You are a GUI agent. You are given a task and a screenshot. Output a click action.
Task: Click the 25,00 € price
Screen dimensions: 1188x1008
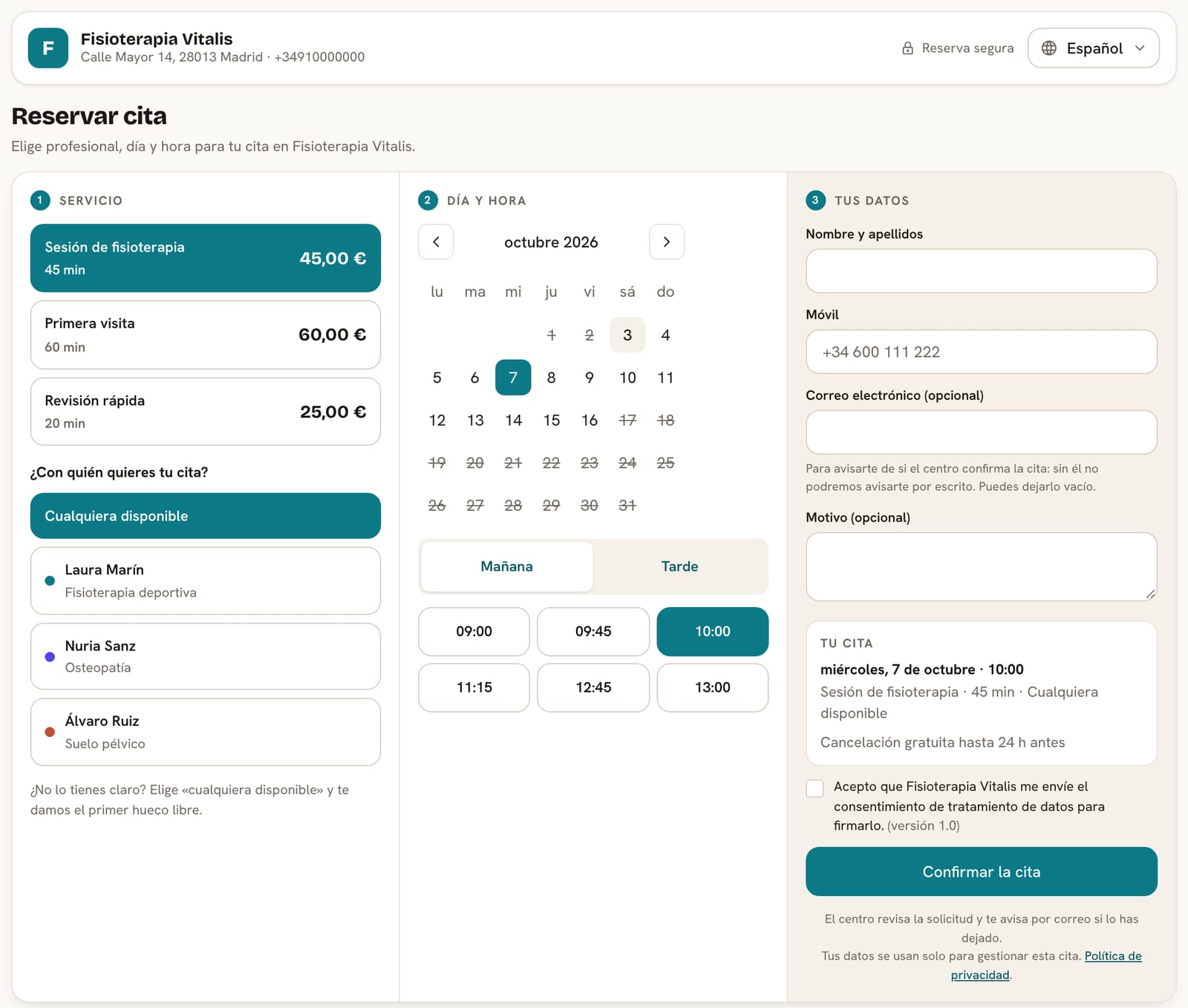point(333,412)
